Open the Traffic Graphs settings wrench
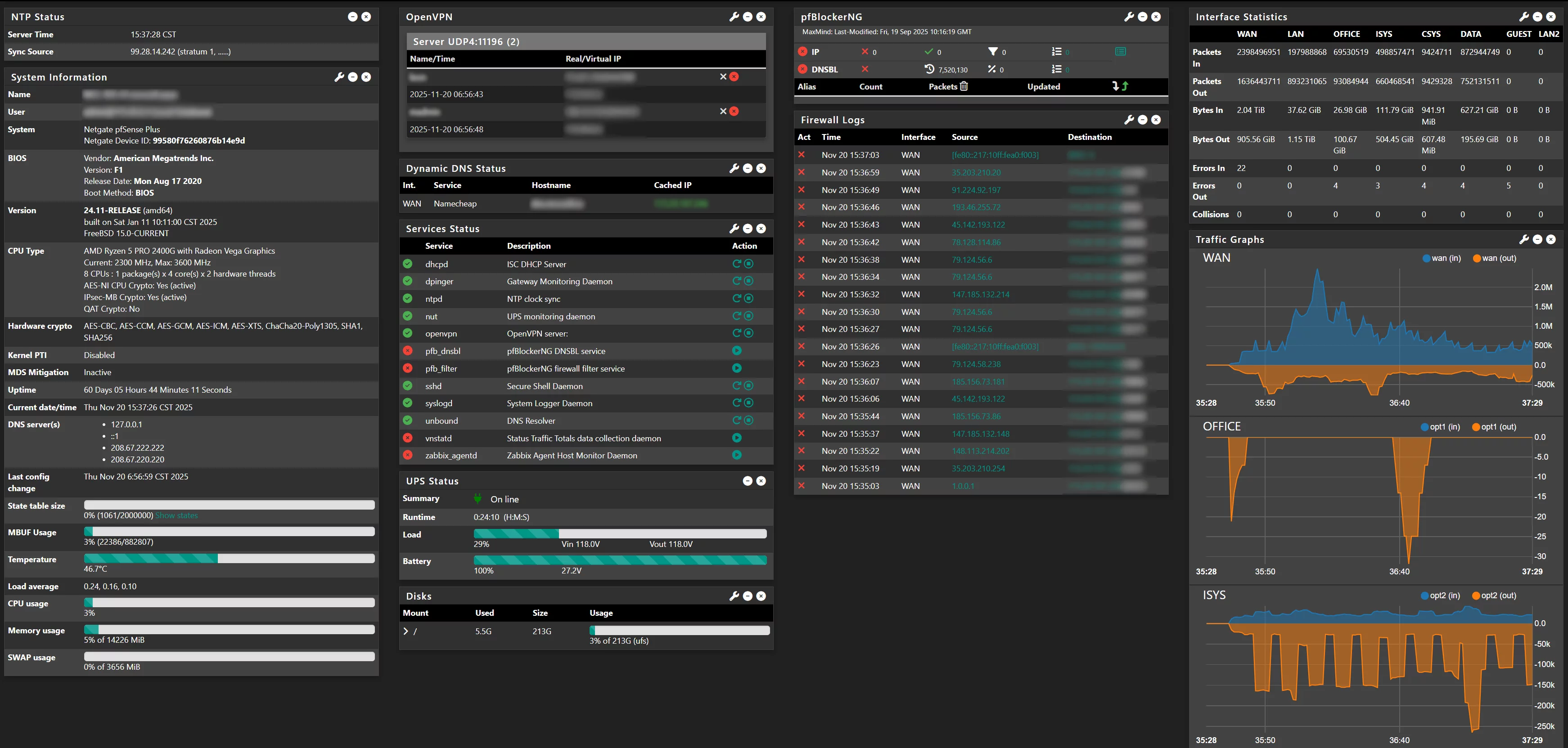The image size is (1568, 748). click(1523, 239)
